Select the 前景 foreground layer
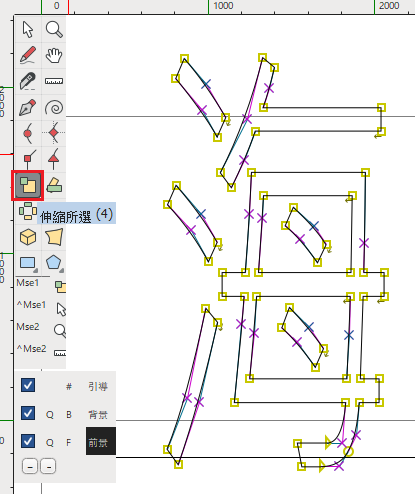 (x=101, y=441)
